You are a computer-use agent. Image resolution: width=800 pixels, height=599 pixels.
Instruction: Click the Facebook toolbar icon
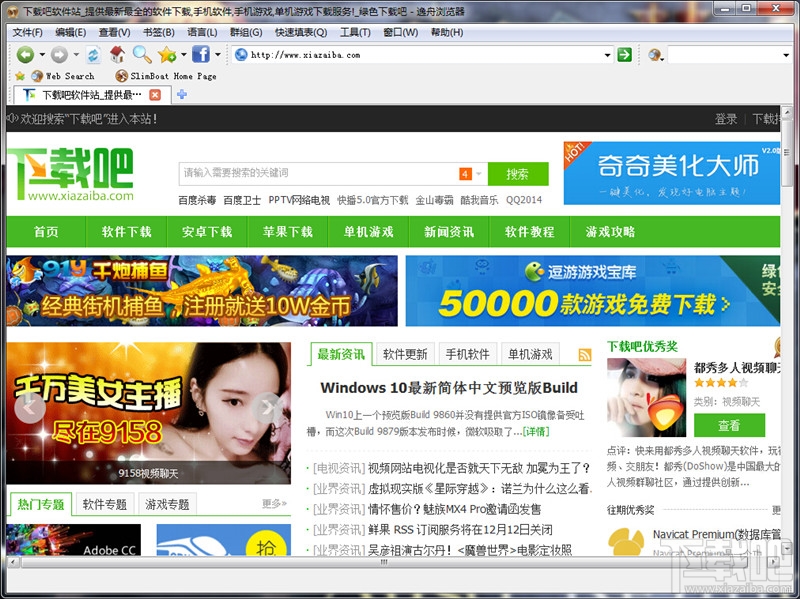(x=201, y=54)
